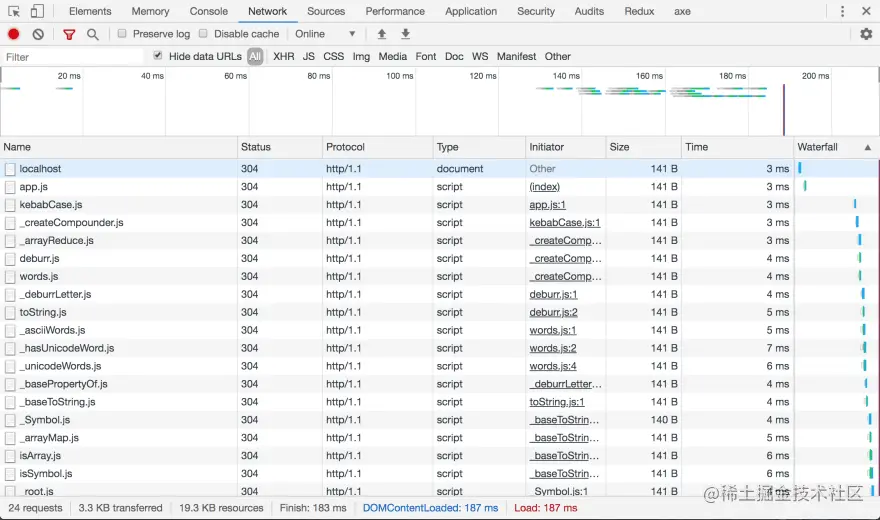Enable the Disable cache checkbox

pos(203,34)
